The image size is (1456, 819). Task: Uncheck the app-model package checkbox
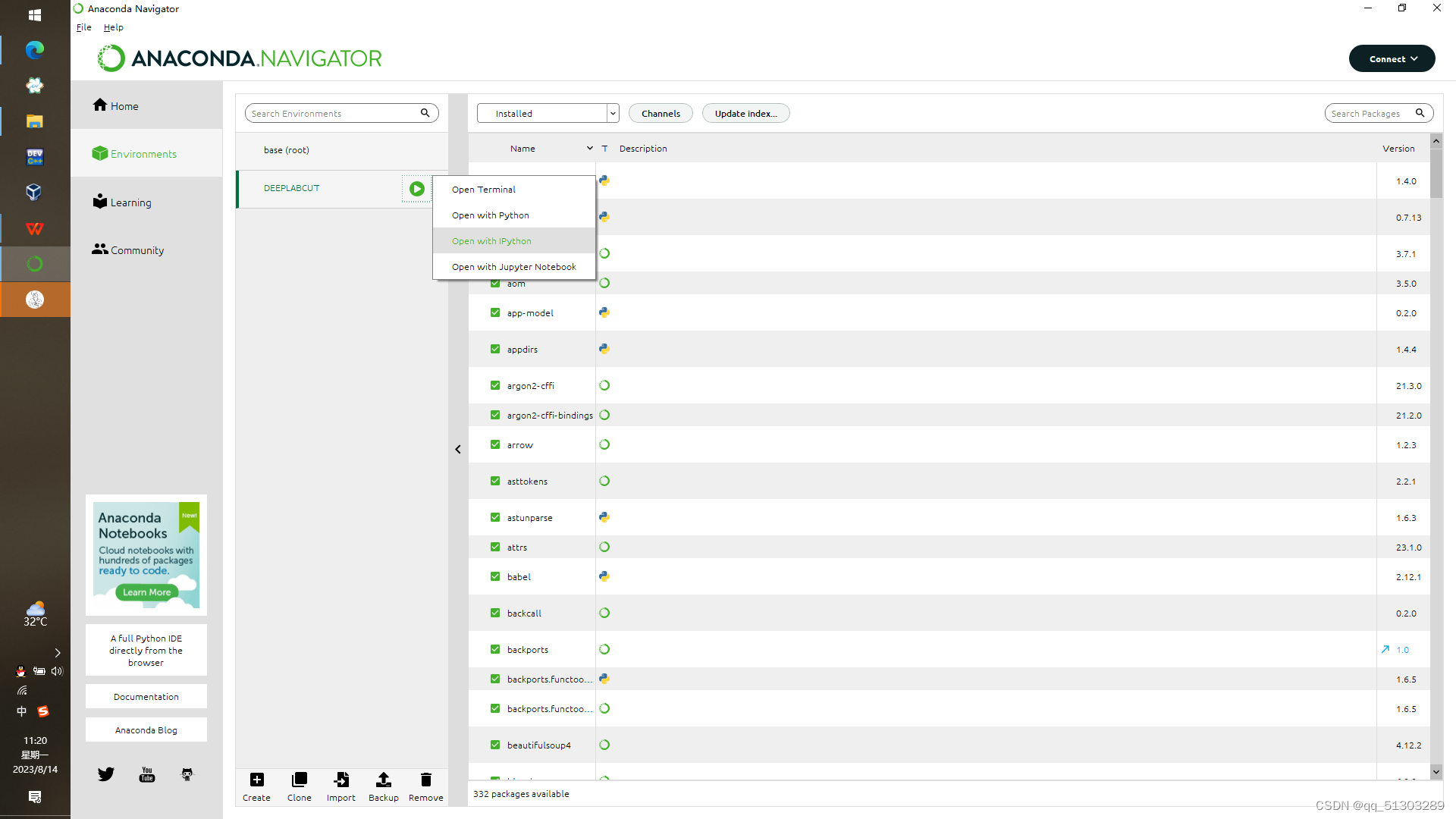click(495, 312)
